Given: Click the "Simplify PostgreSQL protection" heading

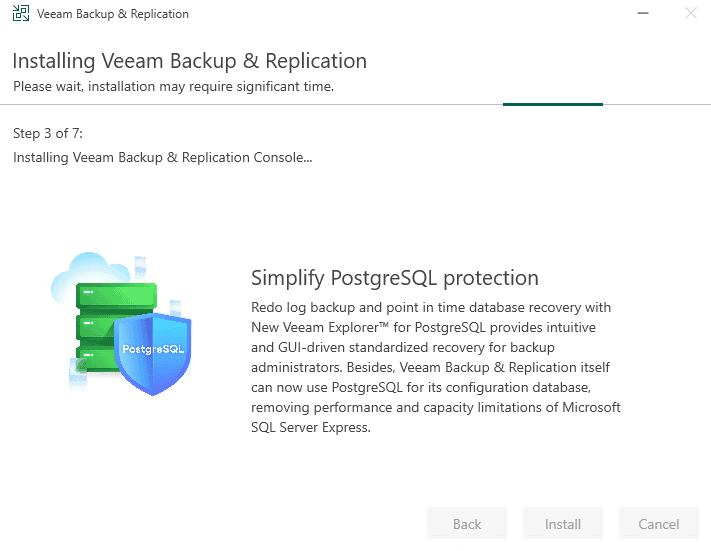Looking at the screenshot, I should pos(394,278).
